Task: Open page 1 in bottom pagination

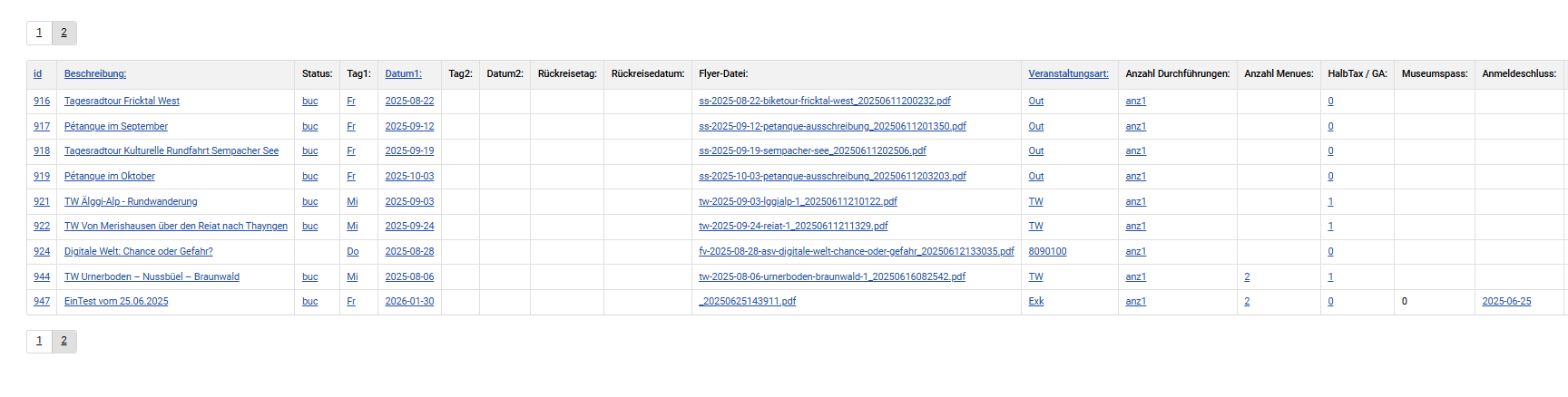Action: tap(39, 341)
